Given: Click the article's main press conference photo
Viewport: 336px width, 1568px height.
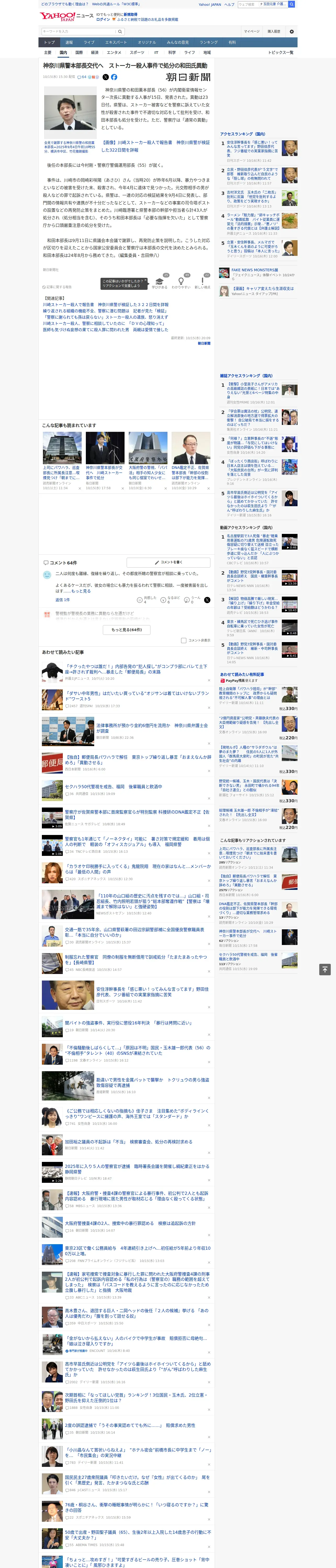Looking at the screenshot, I should click(x=70, y=113).
